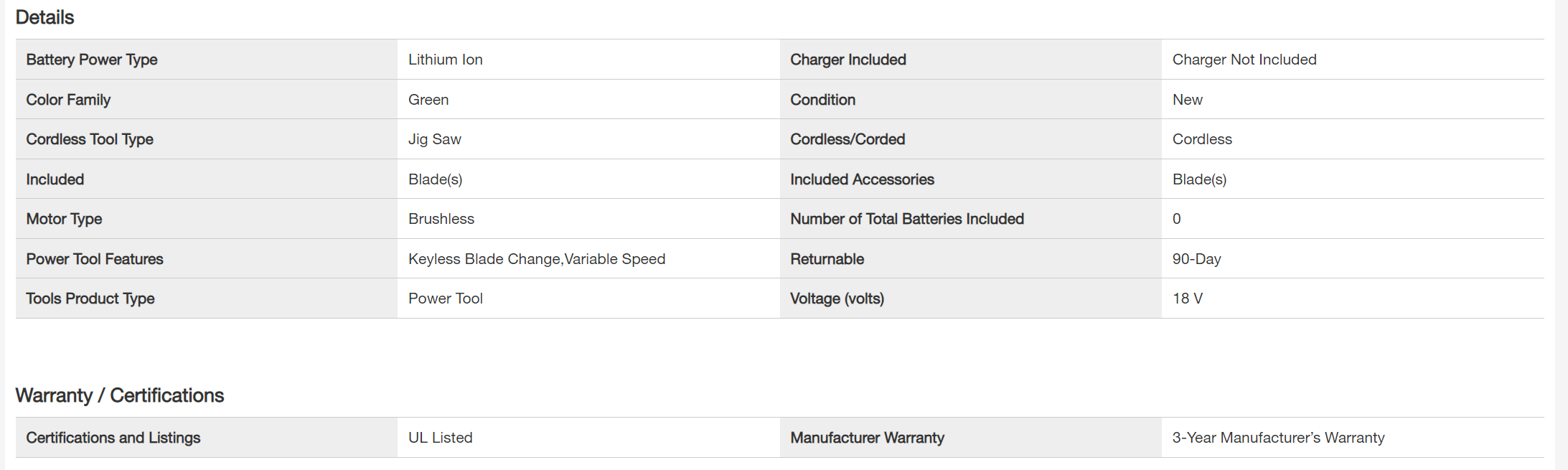The height and width of the screenshot is (470, 1568).
Task: Select the Battery Power Type label
Action: [92, 60]
